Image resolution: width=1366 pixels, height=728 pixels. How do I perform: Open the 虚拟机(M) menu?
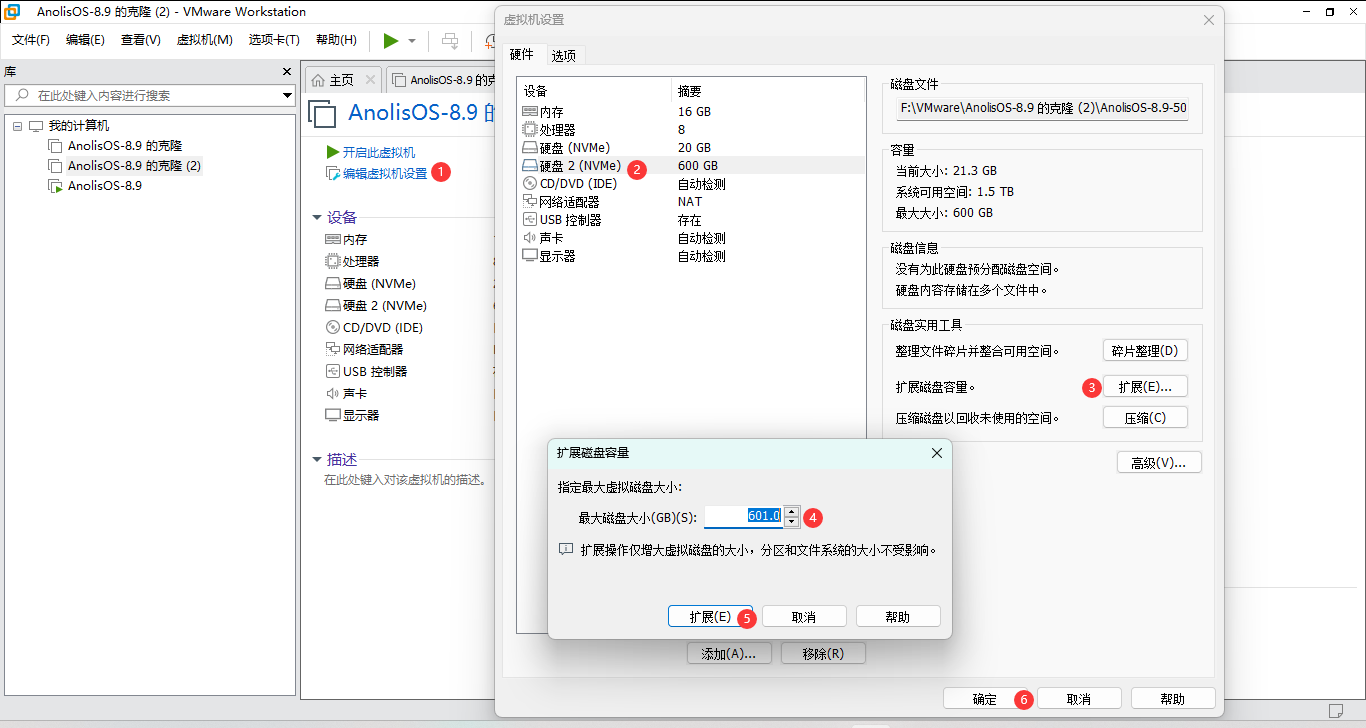204,40
